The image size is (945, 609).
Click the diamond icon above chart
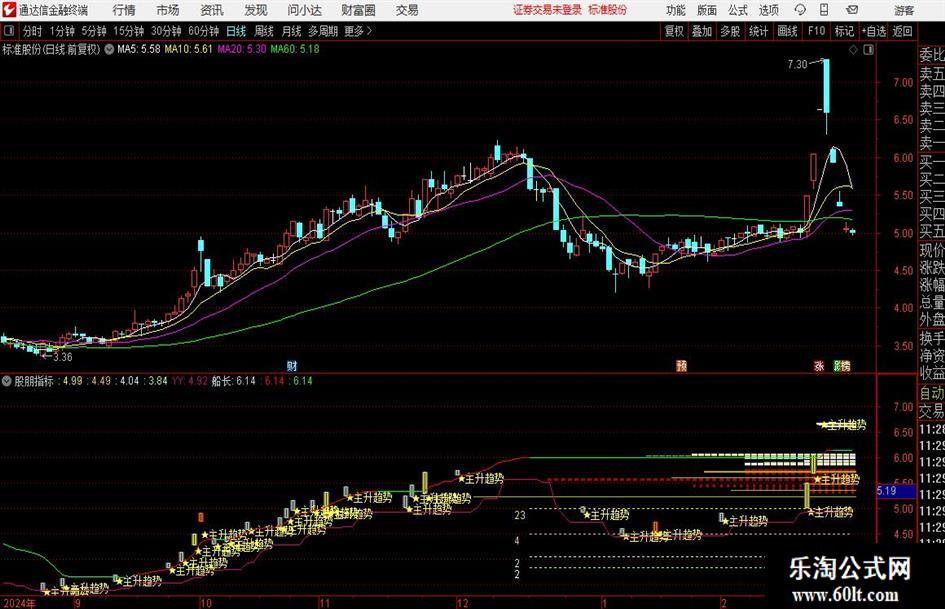[853, 50]
